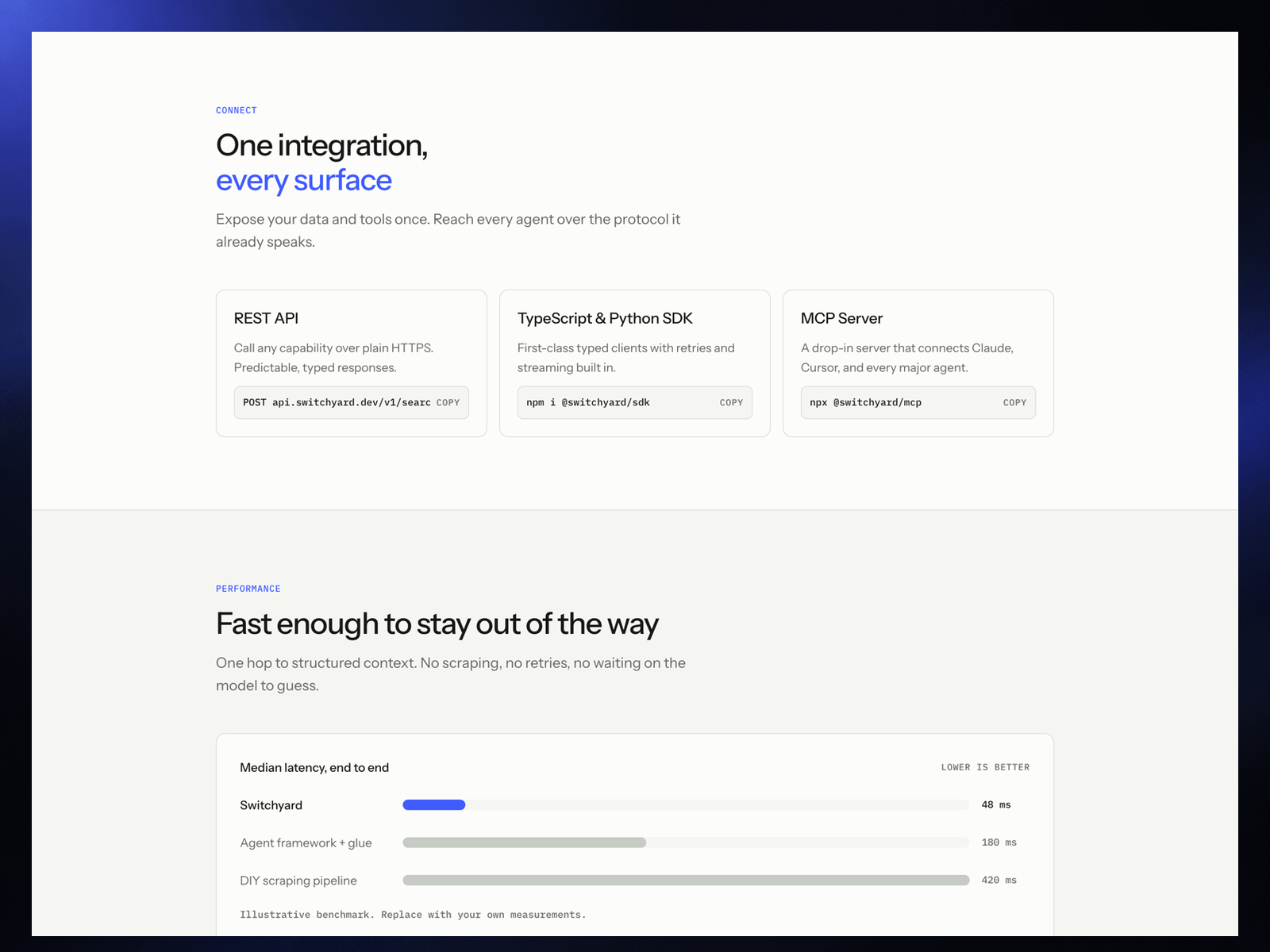Click the Switchyard row label in chart
Screen dimensions: 1270x952
pyautogui.click(x=271, y=805)
